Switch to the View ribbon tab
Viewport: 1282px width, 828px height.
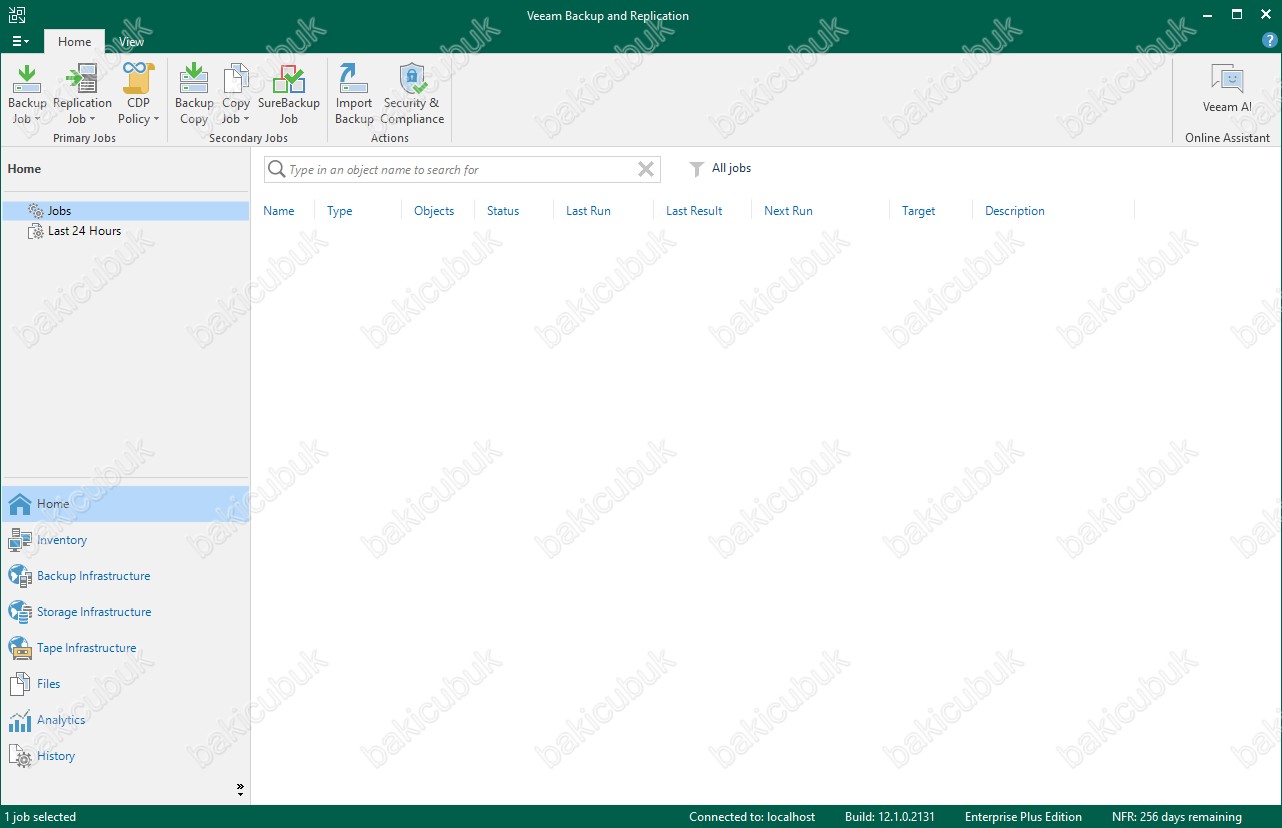[x=131, y=42]
